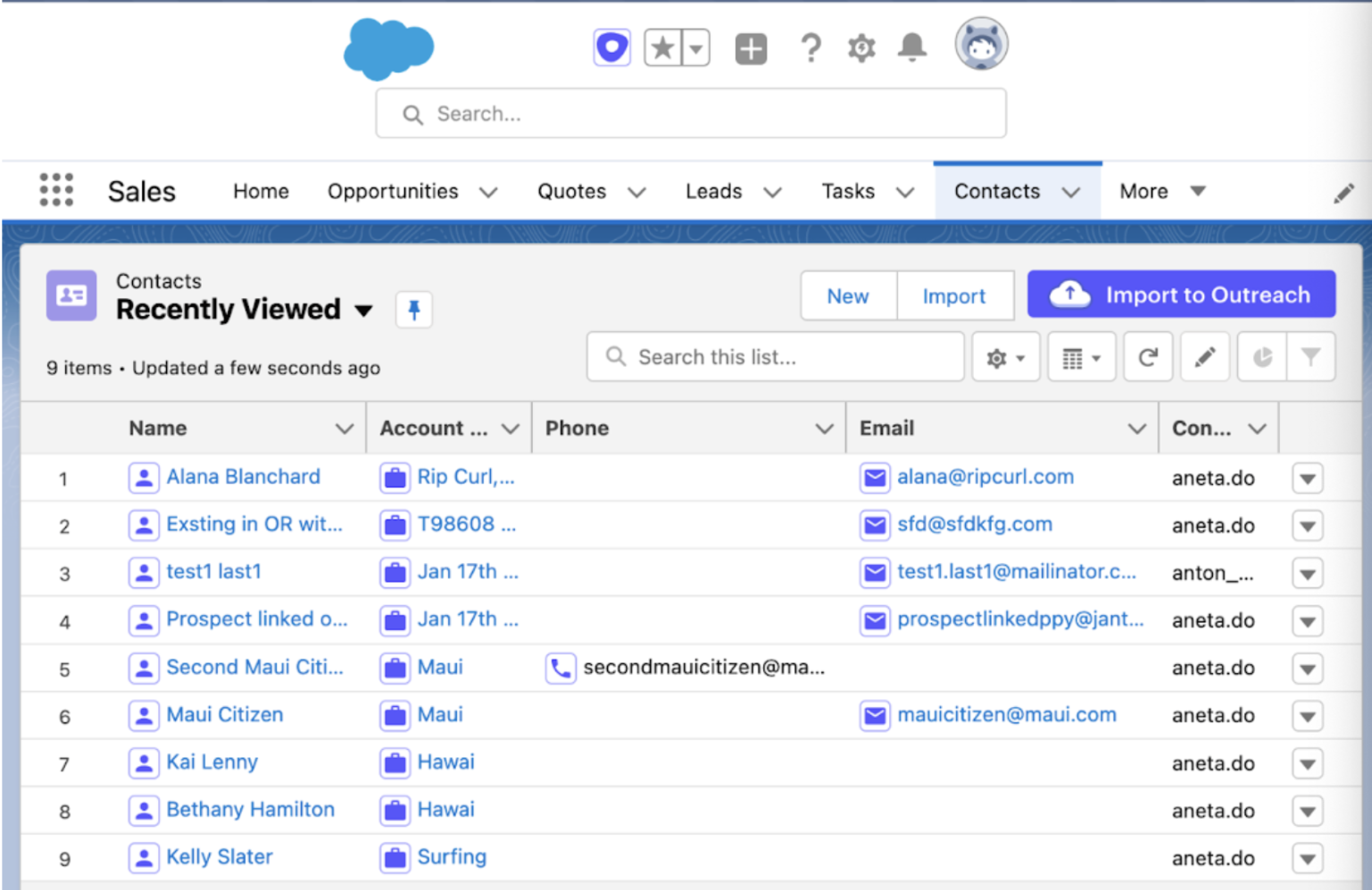Open the notifications bell
This screenshot has width=1372, height=890.
coord(911,47)
